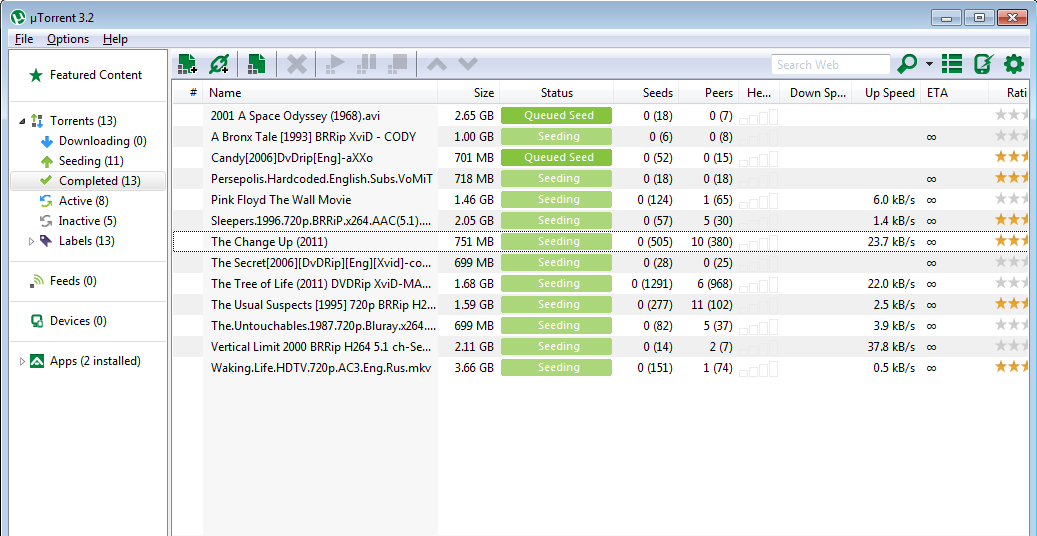Select Pink Floyd The Wall Movie
1037x536 pixels.
click(281, 199)
